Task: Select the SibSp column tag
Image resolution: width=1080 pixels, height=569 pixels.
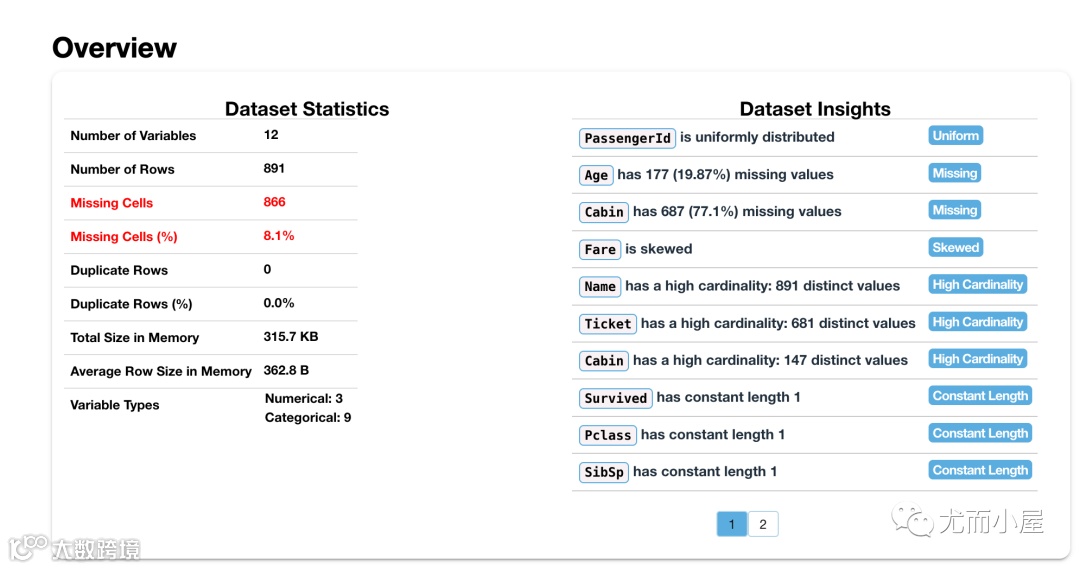Action: (x=604, y=472)
